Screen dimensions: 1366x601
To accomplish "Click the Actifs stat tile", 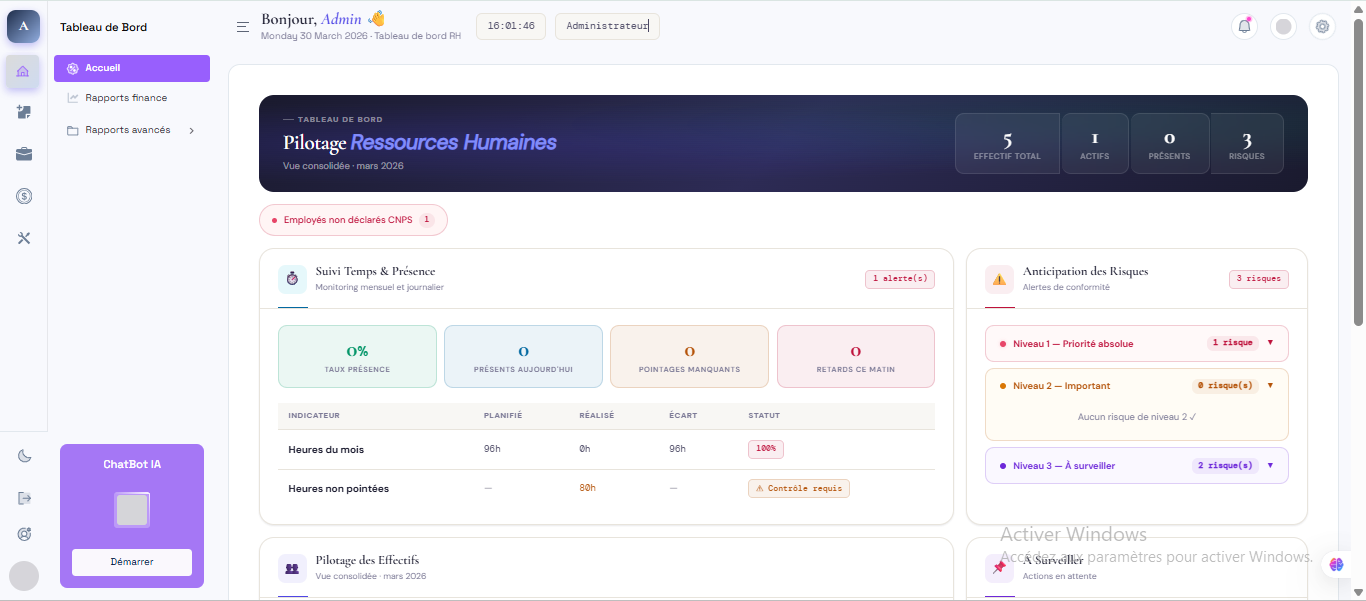I will 1095,144.
